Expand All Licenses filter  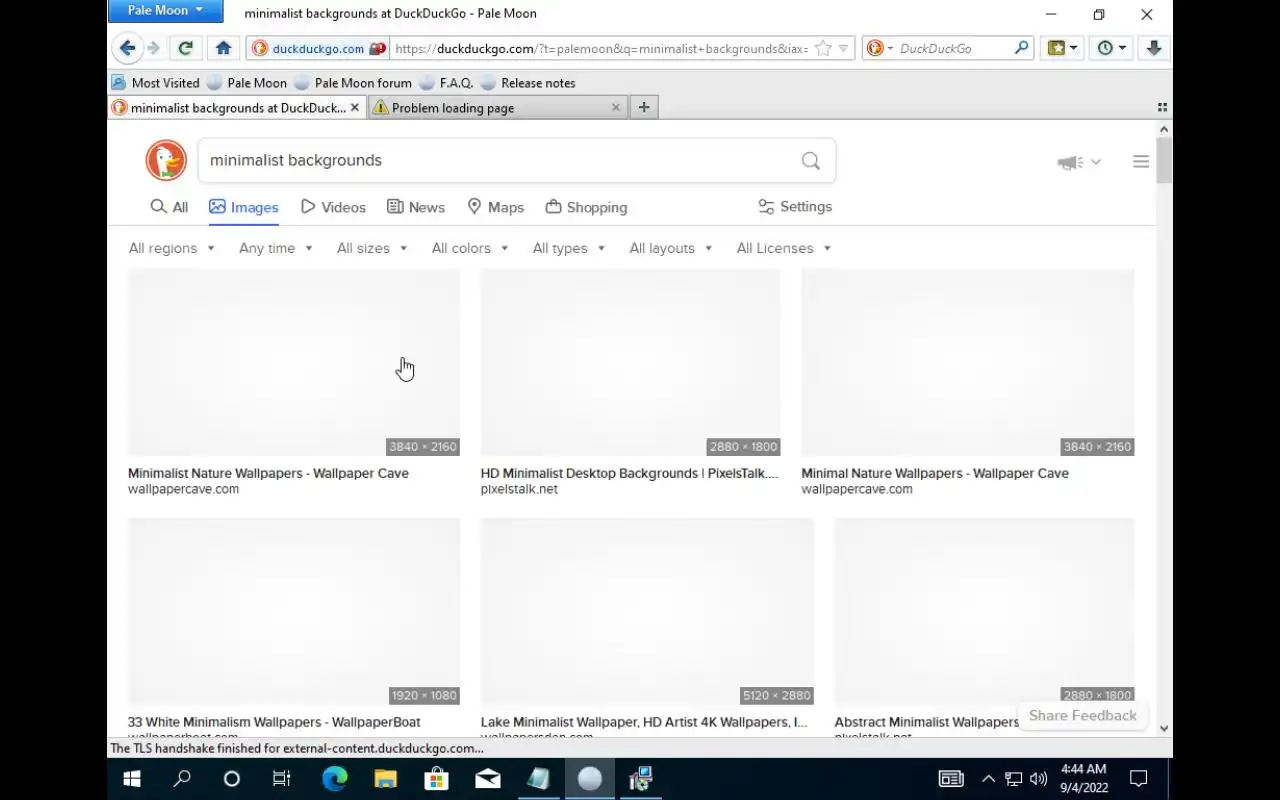(783, 248)
